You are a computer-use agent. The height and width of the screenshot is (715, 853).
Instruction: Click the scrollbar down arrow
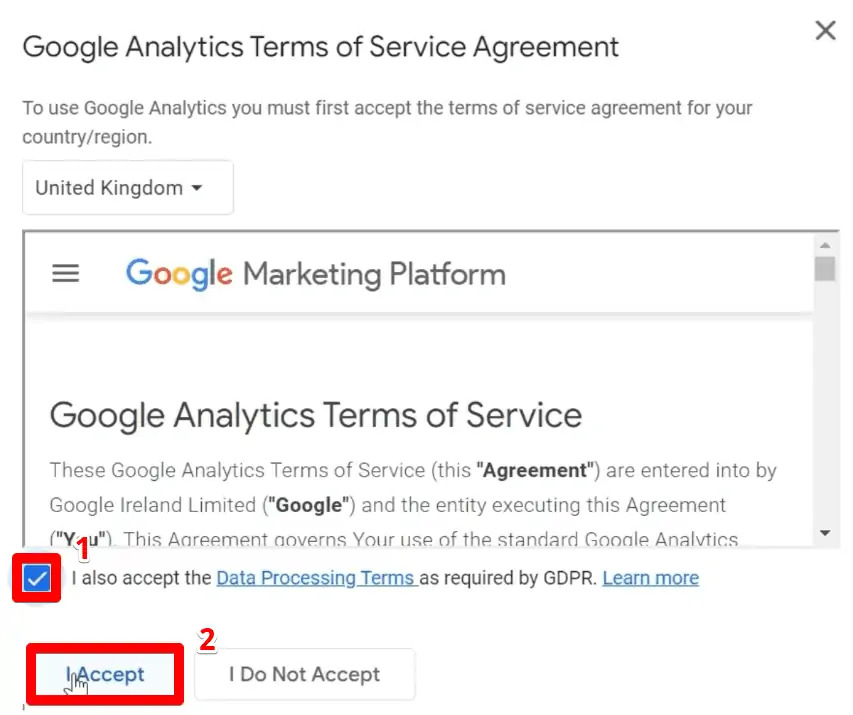click(825, 533)
